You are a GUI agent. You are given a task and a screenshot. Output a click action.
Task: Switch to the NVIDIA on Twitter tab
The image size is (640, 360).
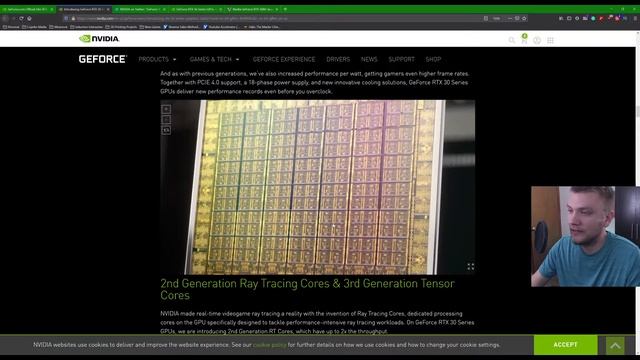(140, 9)
